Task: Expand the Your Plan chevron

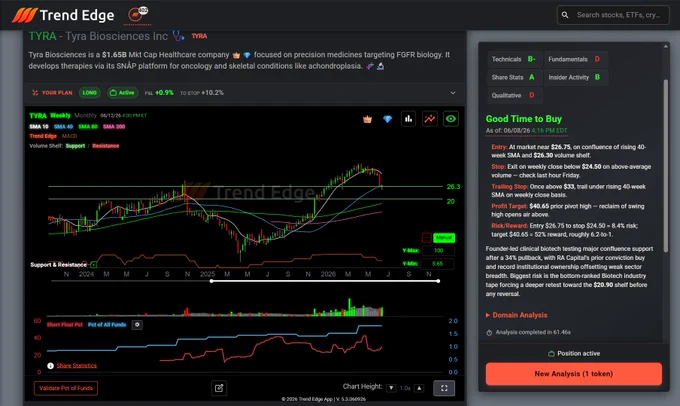Action: [453, 93]
